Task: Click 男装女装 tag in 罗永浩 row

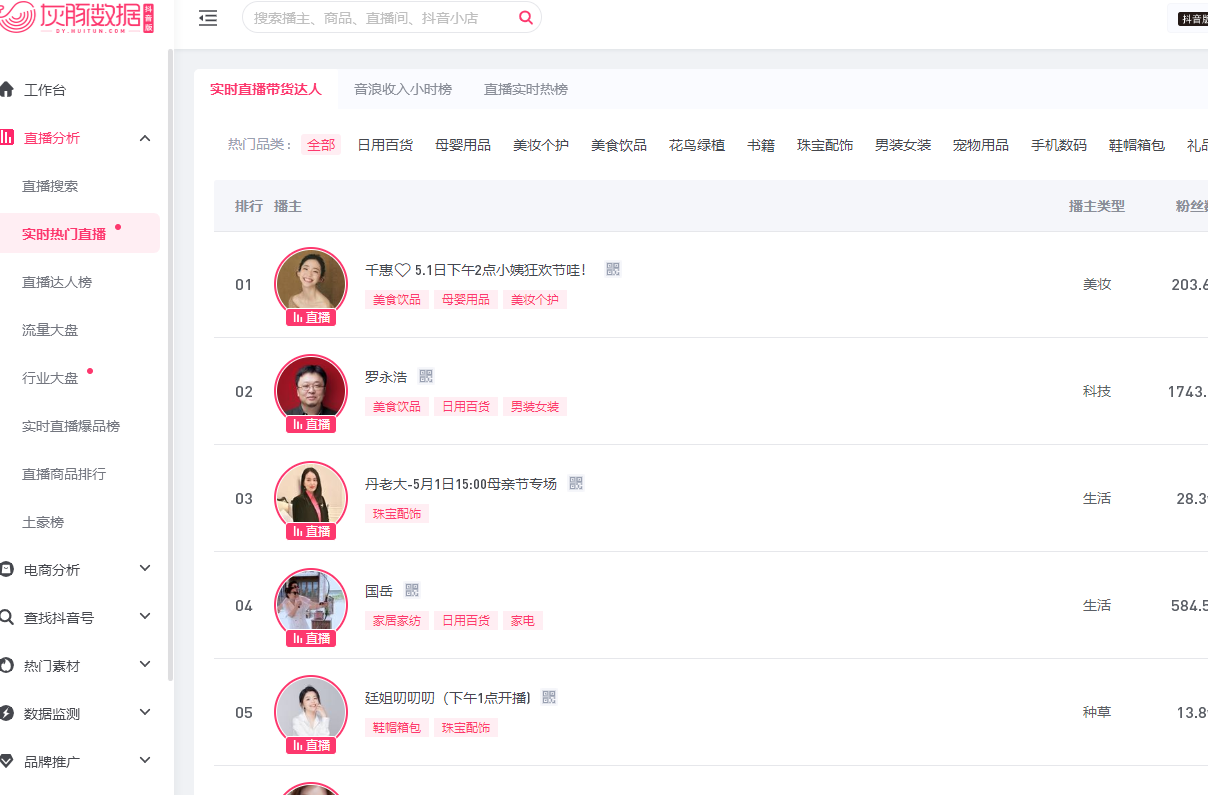Action: (x=535, y=407)
